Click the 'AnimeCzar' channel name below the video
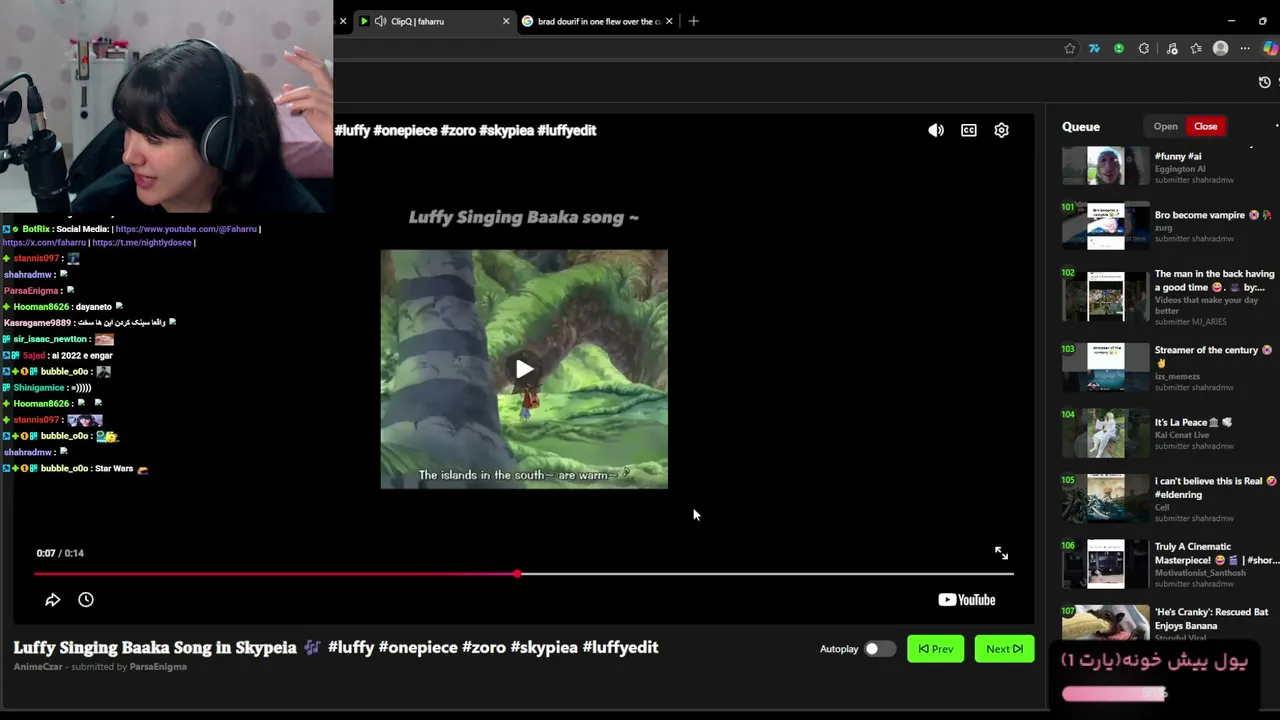The height and width of the screenshot is (720, 1280). tap(37, 667)
